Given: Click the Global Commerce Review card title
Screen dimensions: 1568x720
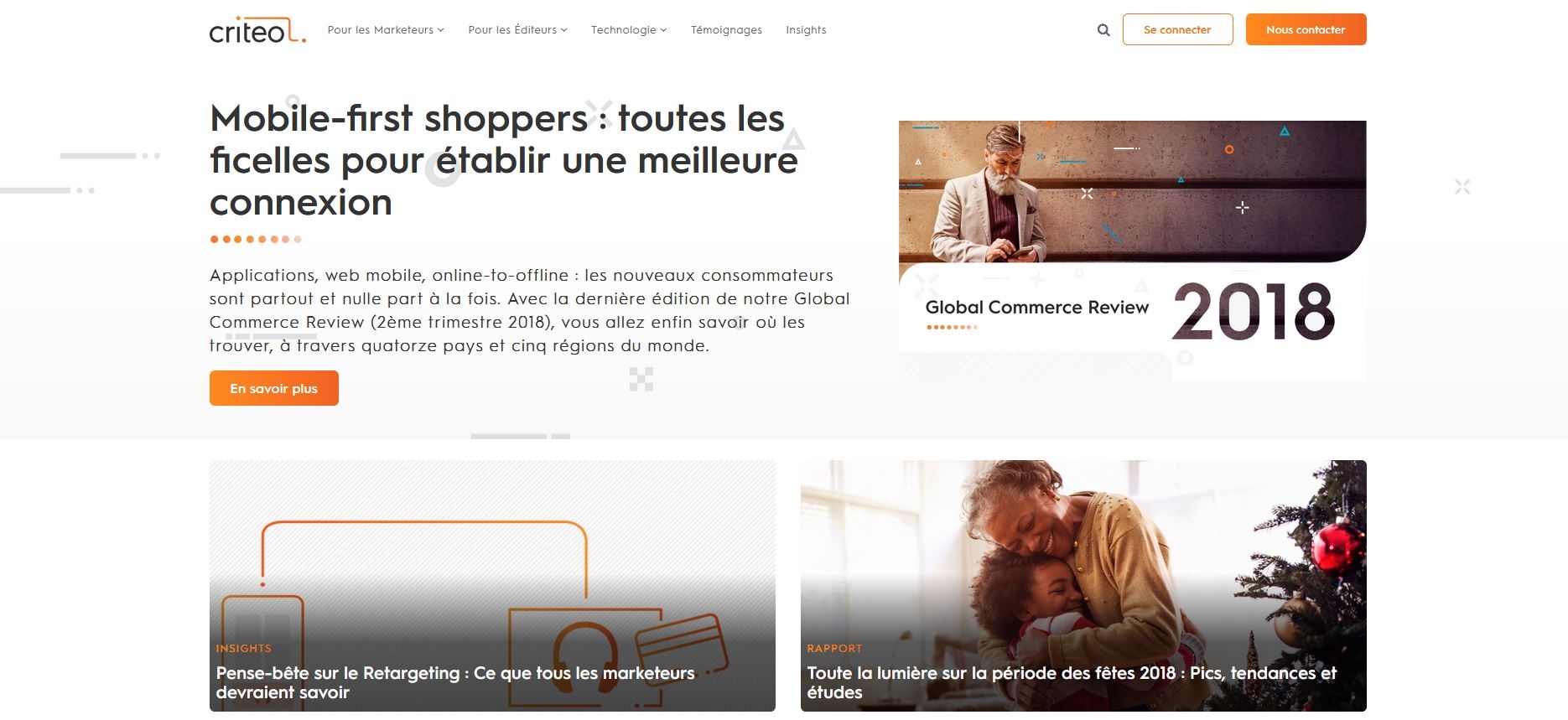Looking at the screenshot, I should point(1037,308).
